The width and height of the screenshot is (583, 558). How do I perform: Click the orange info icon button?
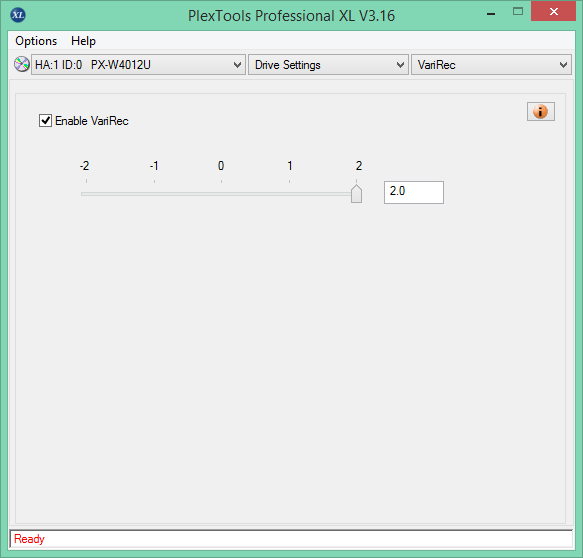tap(541, 112)
